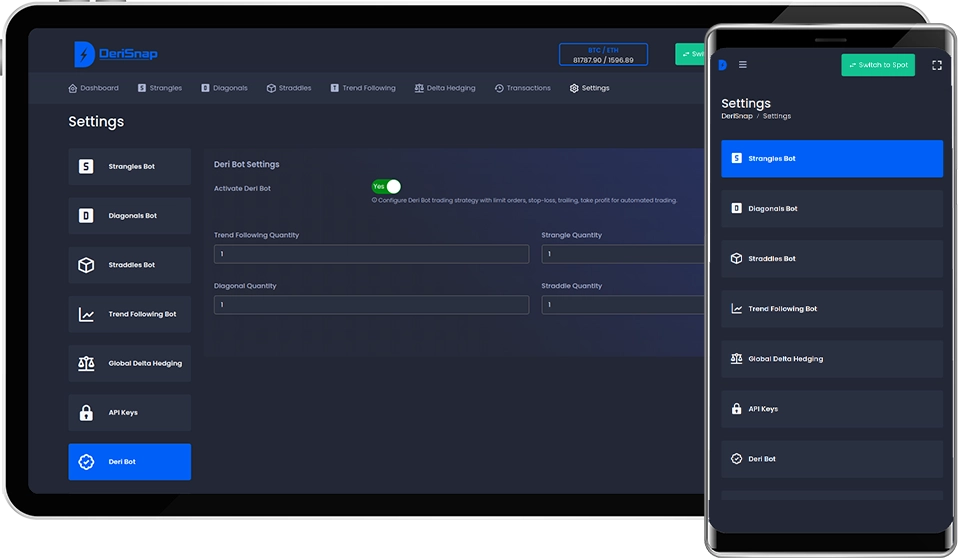
Task: Open the Delta Hedging navigation item
Action: tap(445, 88)
